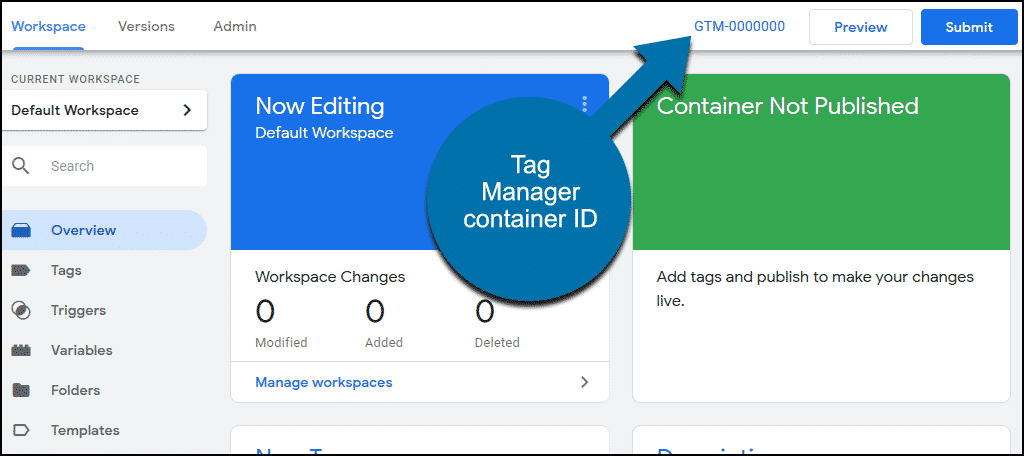Select Overview in the sidebar
Viewport: 1024px width, 456px height.
point(104,230)
